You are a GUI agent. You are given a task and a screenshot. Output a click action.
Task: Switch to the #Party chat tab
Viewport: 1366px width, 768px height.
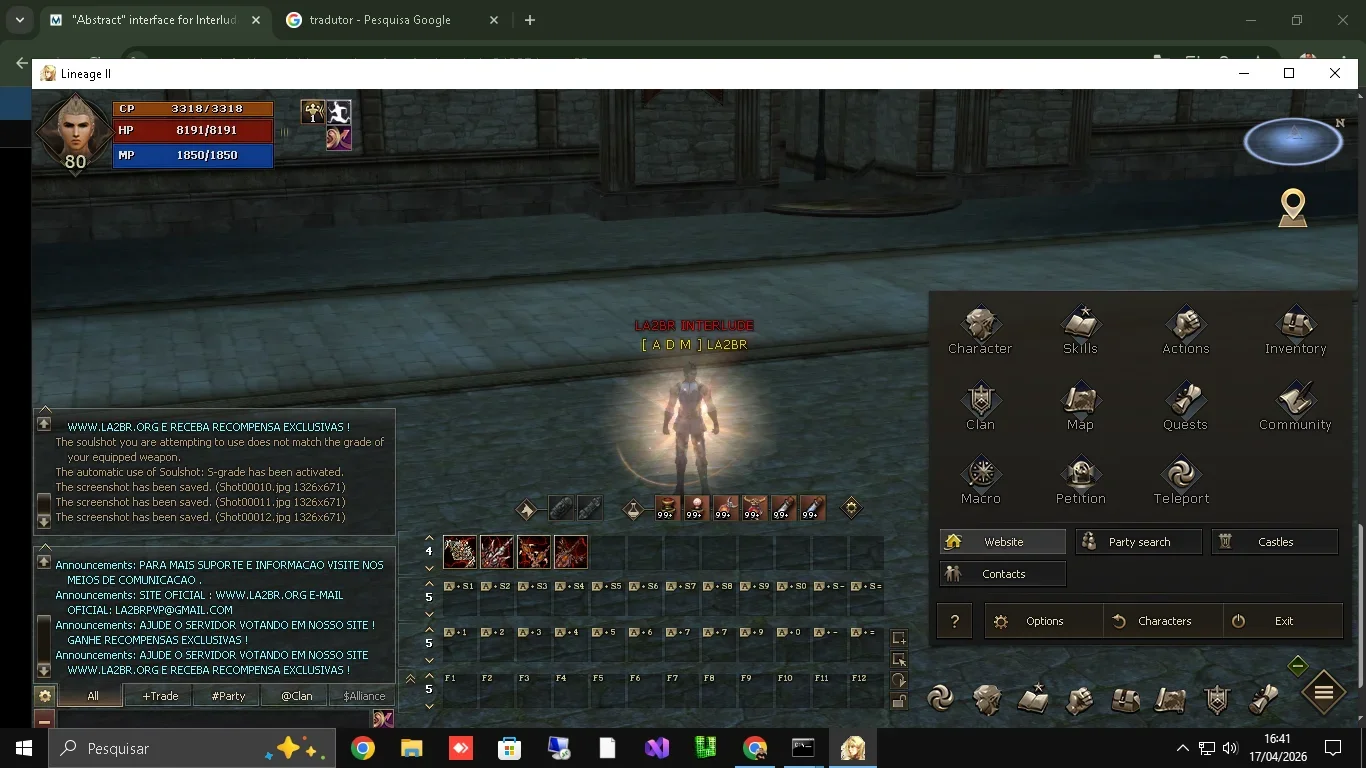point(228,696)
